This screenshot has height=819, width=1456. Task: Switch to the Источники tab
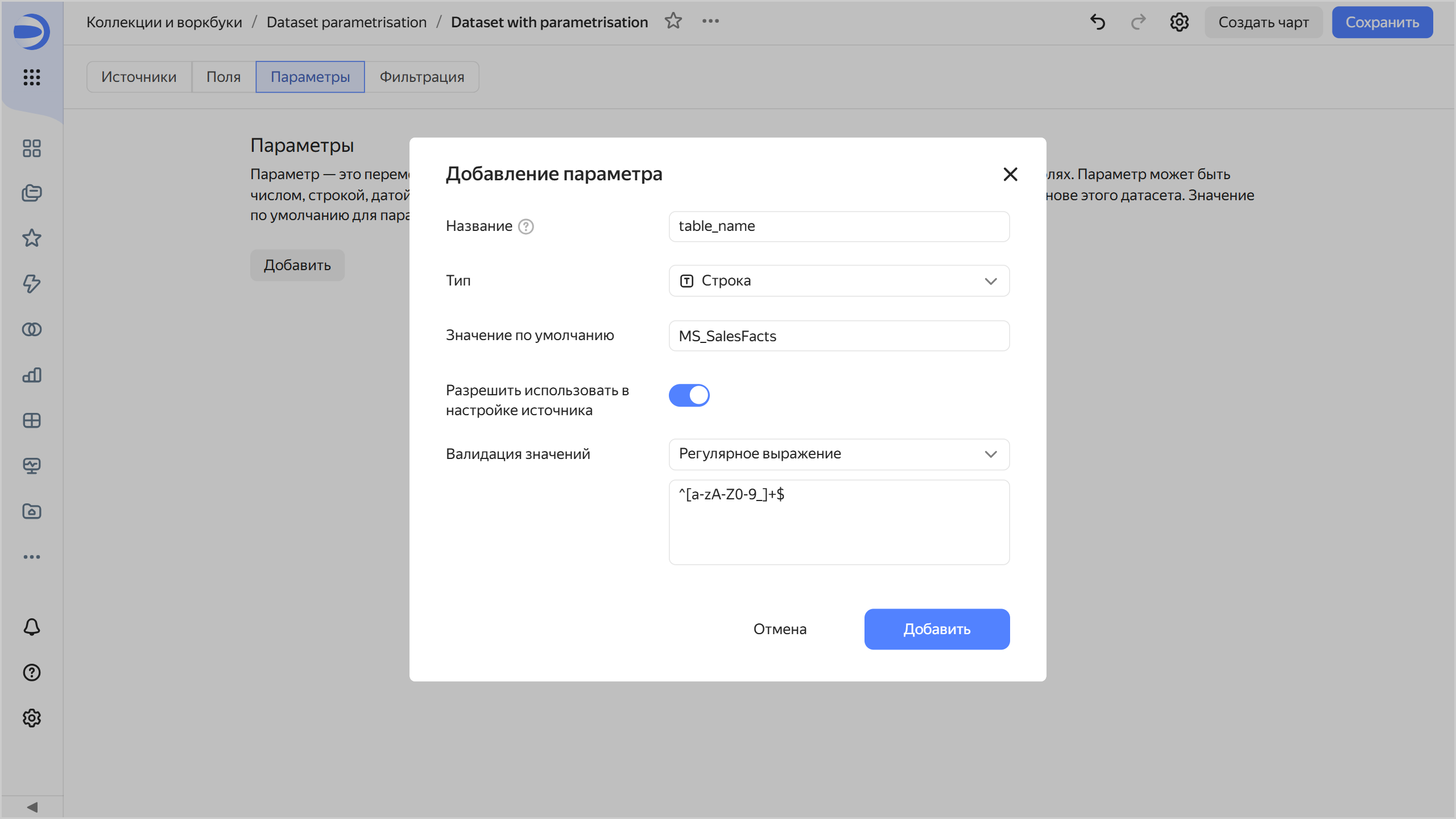click(x=139, y=77)
